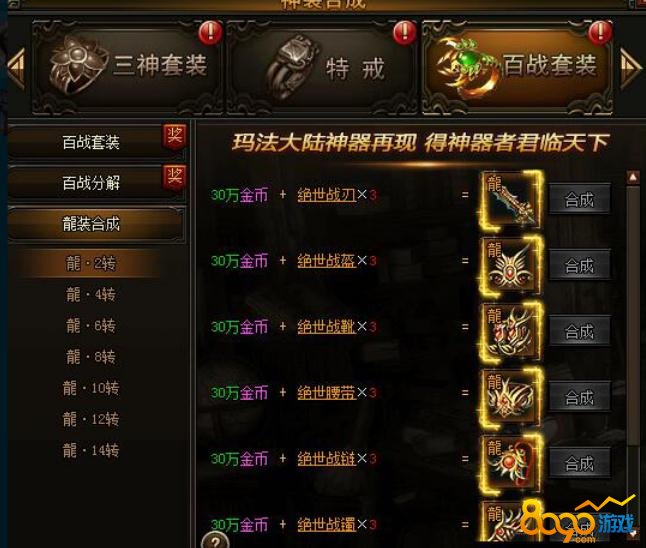Open the 三神套装 category tab
Screen dimensions: 646x548
pyautogui.click(x=127, y=67)
